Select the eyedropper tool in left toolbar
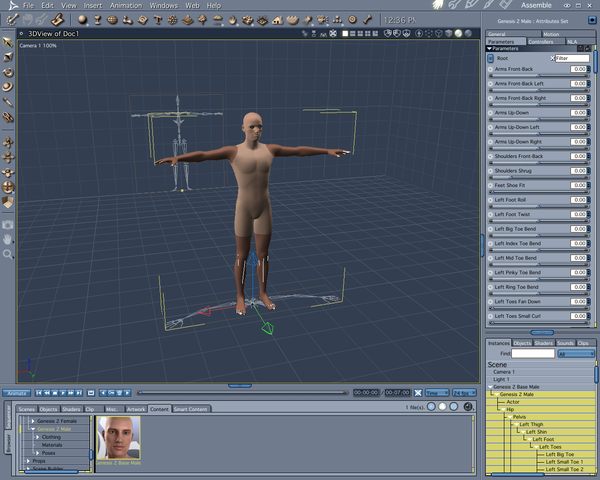 pos(8,102)
